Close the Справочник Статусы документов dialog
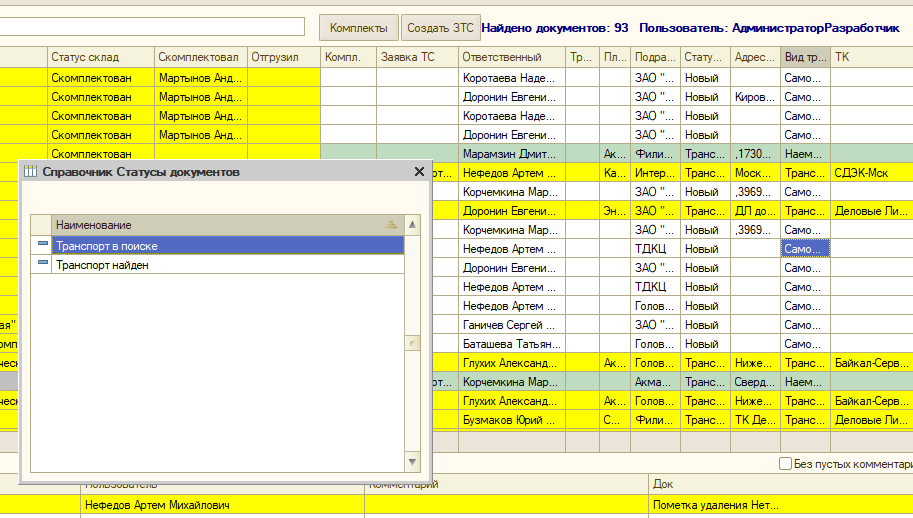This screenshot has width=913, height=518. (419, 172)
